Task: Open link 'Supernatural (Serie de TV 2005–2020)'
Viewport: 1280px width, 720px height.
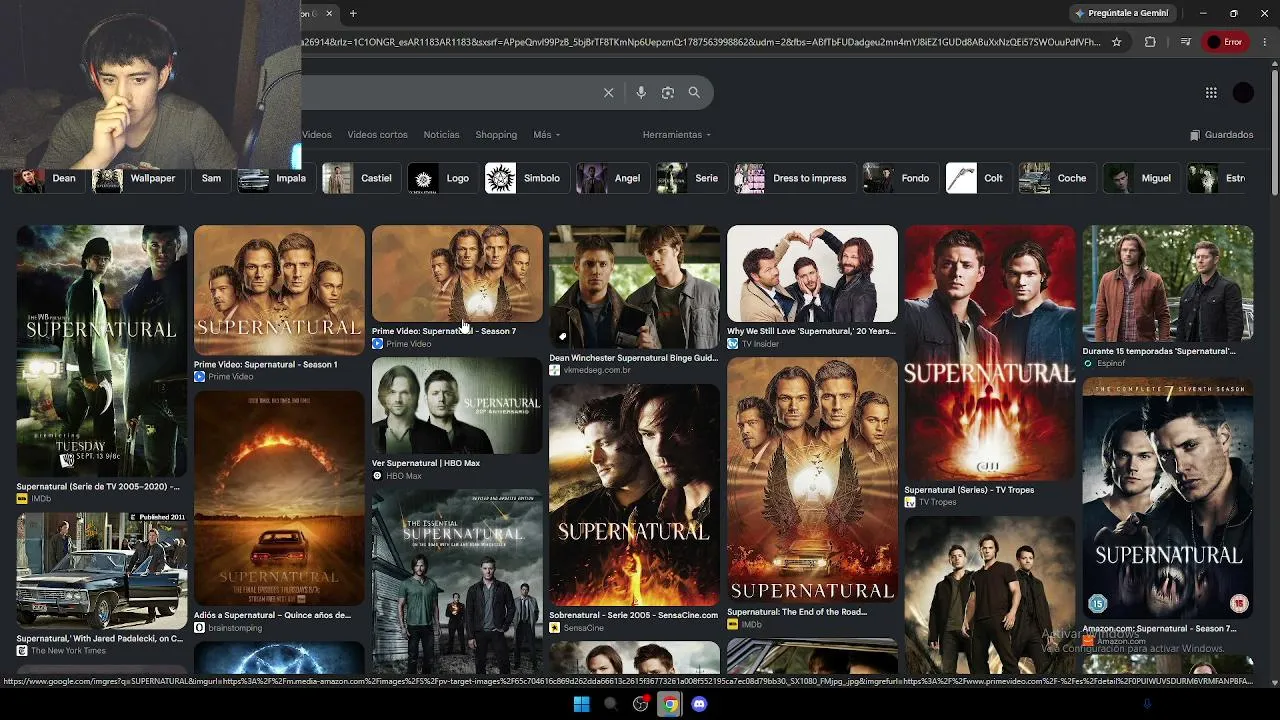Action: (98, 487)
